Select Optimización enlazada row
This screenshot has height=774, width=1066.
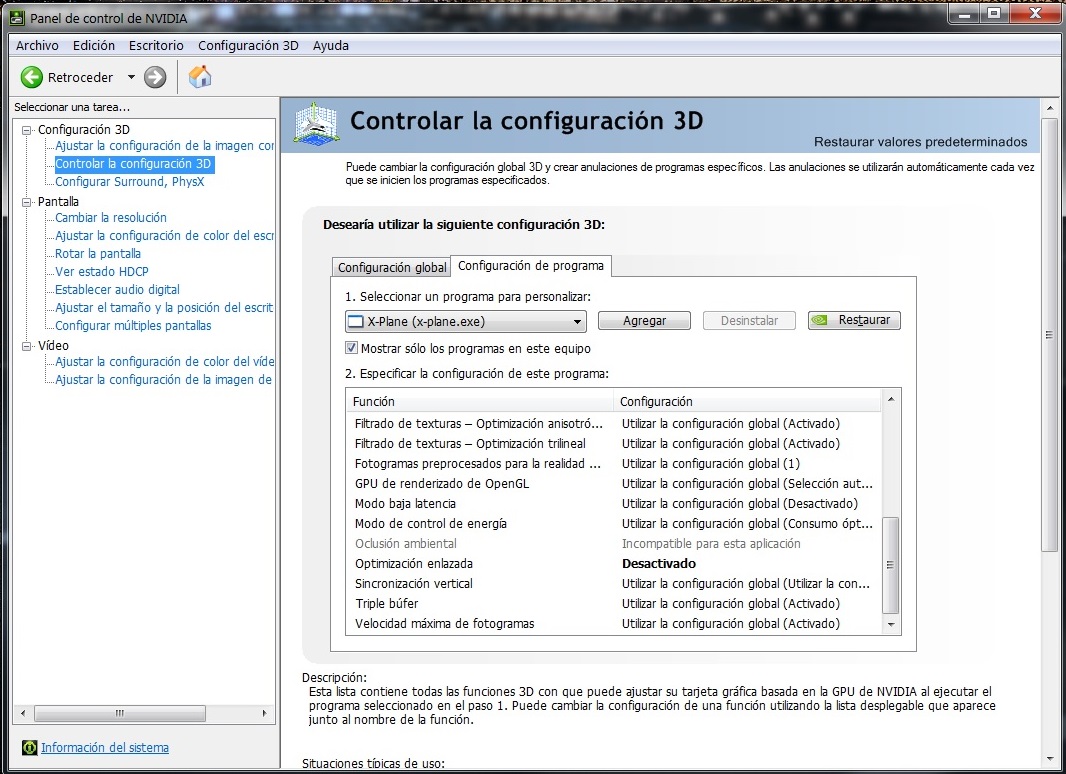pos(613,564)
